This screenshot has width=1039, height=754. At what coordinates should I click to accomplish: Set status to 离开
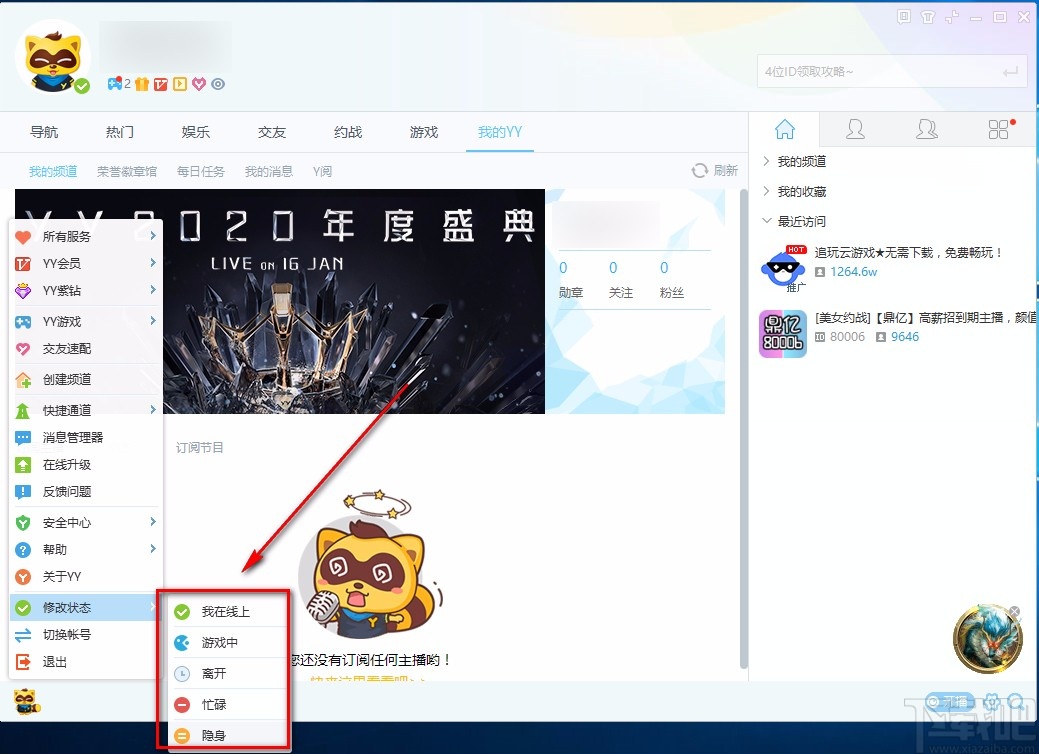(224, 674)
